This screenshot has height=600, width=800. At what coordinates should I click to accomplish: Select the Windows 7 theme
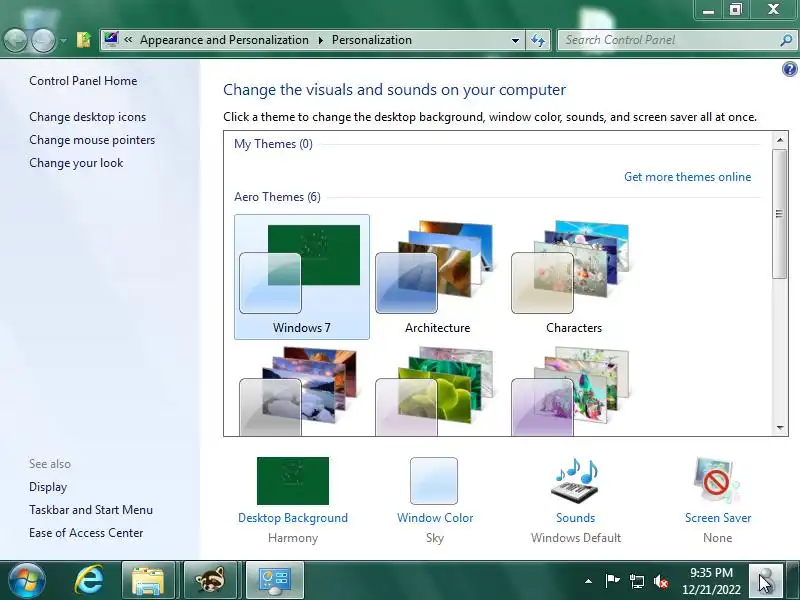point(302,277)
